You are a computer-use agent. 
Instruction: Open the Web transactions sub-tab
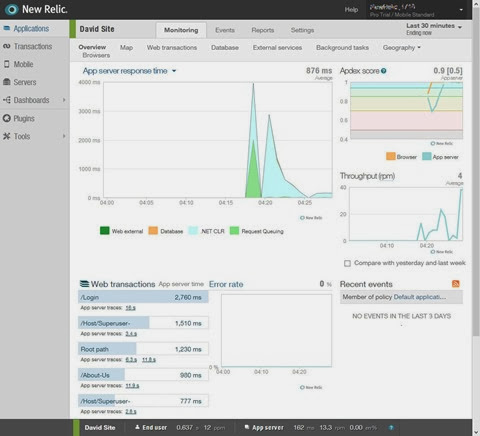coord(172,48)
